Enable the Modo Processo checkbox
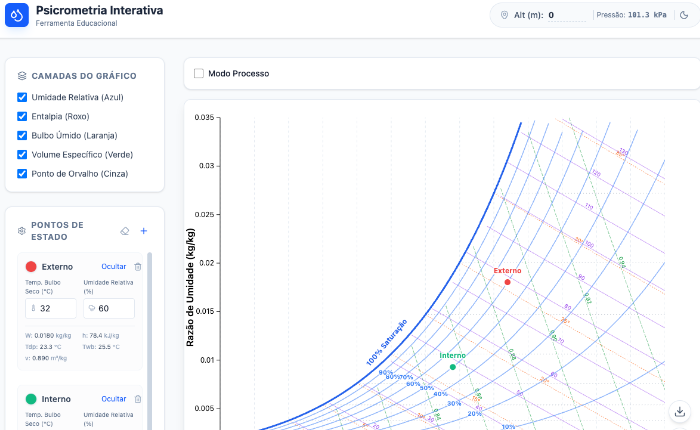The height and width of the screenshot is (430, 700). (x=199, y=73)
